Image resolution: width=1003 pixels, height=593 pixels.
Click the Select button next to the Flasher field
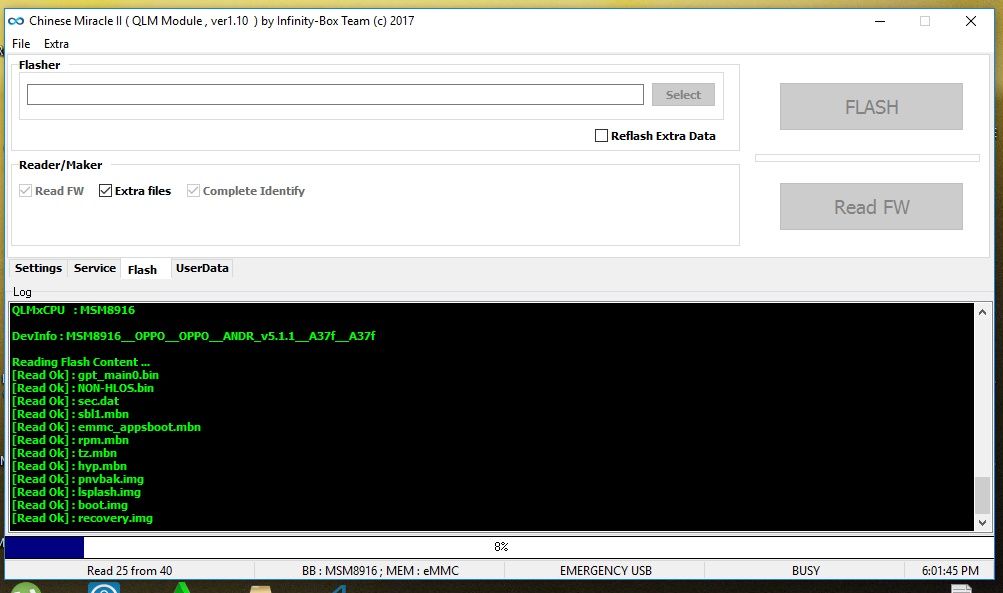coord(683,95)
